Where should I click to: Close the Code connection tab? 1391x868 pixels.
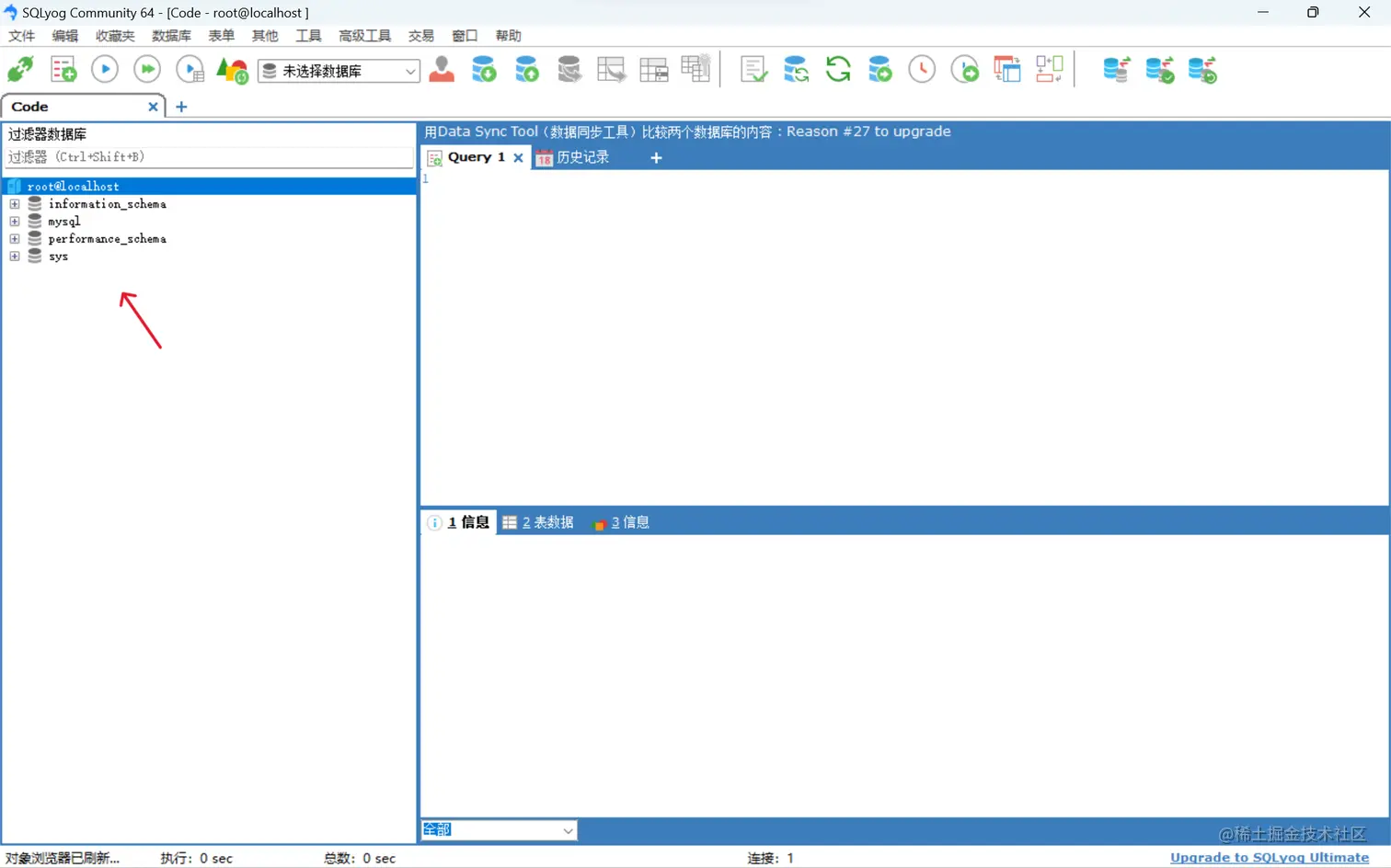coord(154,107)
